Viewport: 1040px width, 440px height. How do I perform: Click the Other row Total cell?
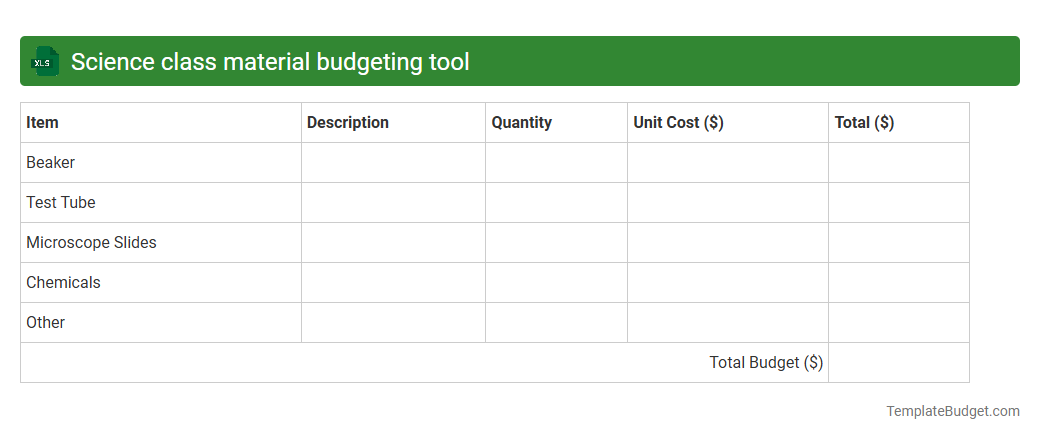click(899, 323)
